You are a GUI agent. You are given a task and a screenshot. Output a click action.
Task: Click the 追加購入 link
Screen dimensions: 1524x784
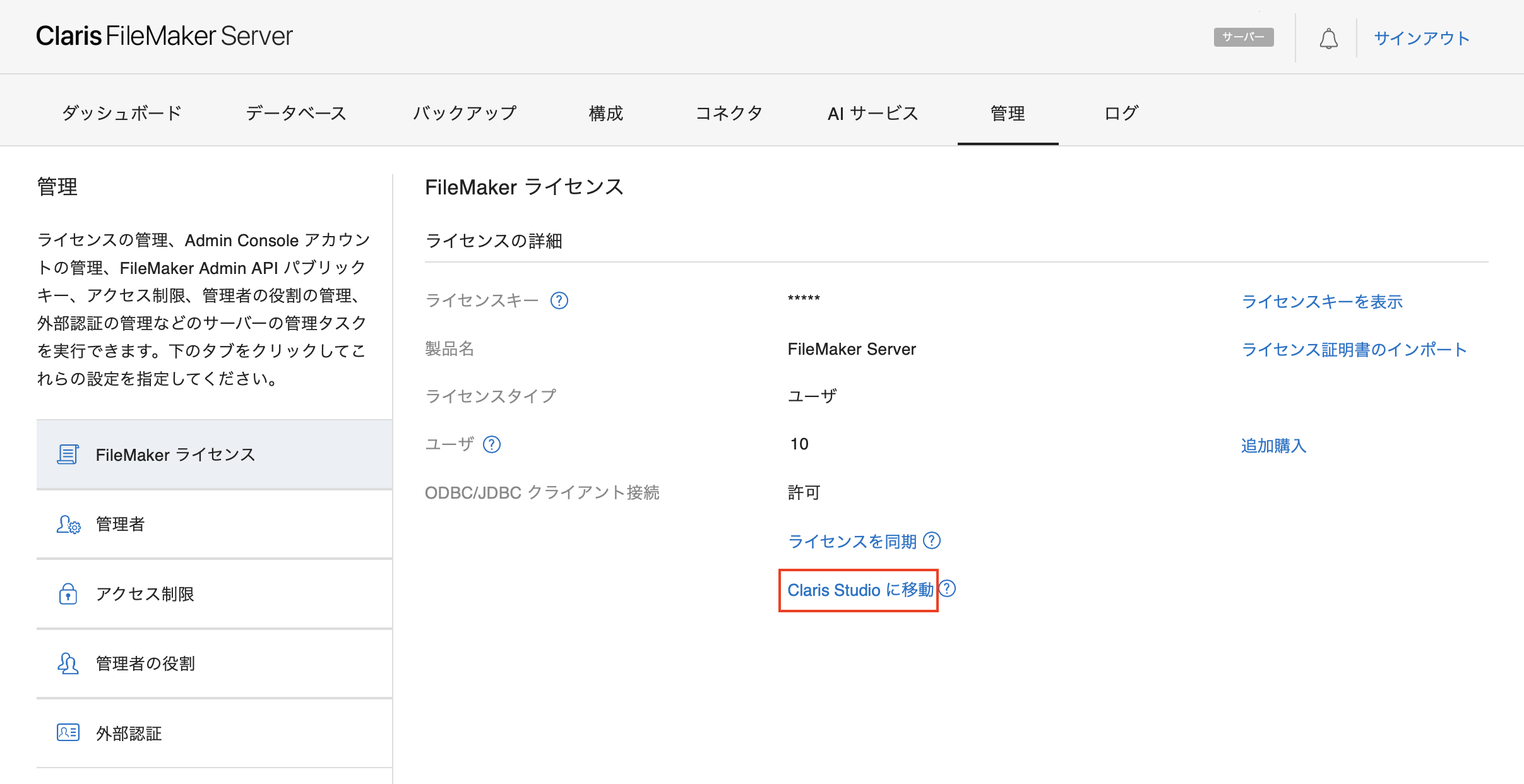1273,446
